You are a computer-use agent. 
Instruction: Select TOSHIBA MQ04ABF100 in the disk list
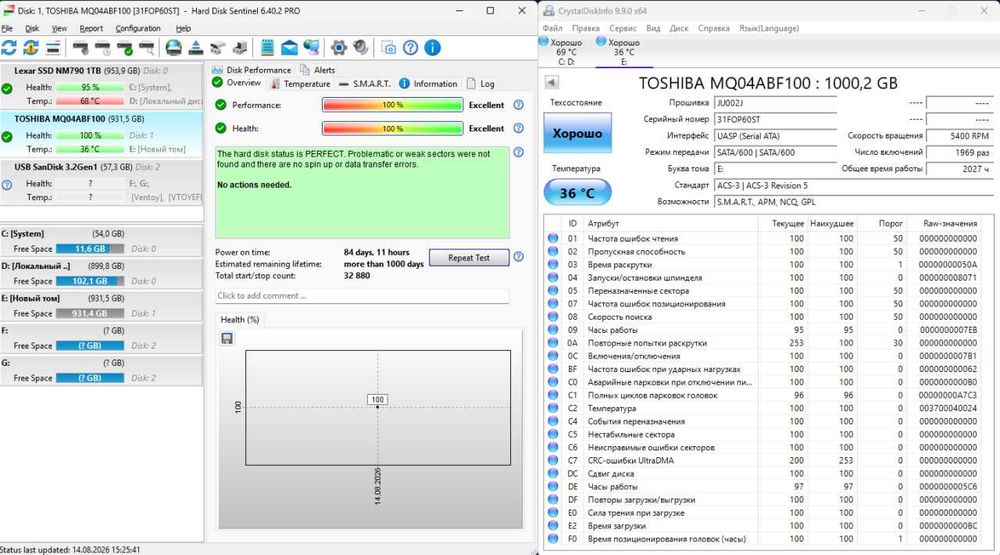101,135
